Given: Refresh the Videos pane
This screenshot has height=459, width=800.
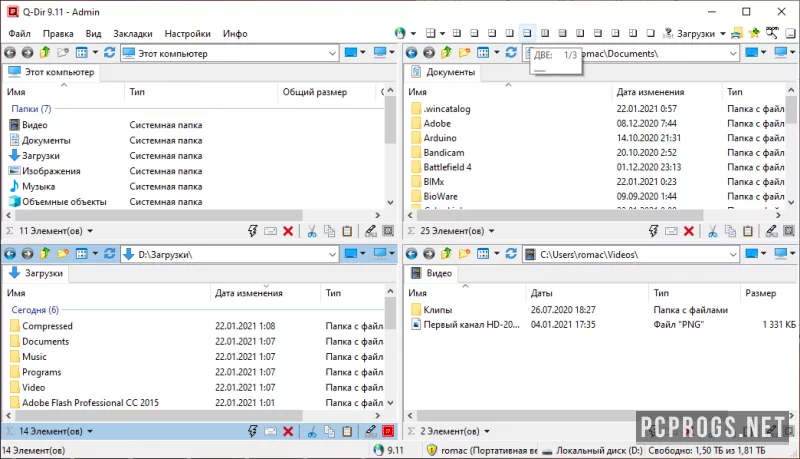Looking at the screenshot, I should (511, 253).
